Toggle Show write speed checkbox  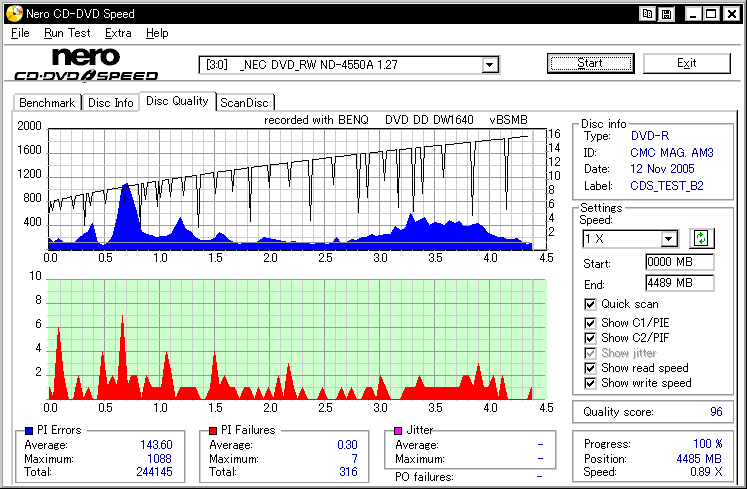[x=590, y=383]
